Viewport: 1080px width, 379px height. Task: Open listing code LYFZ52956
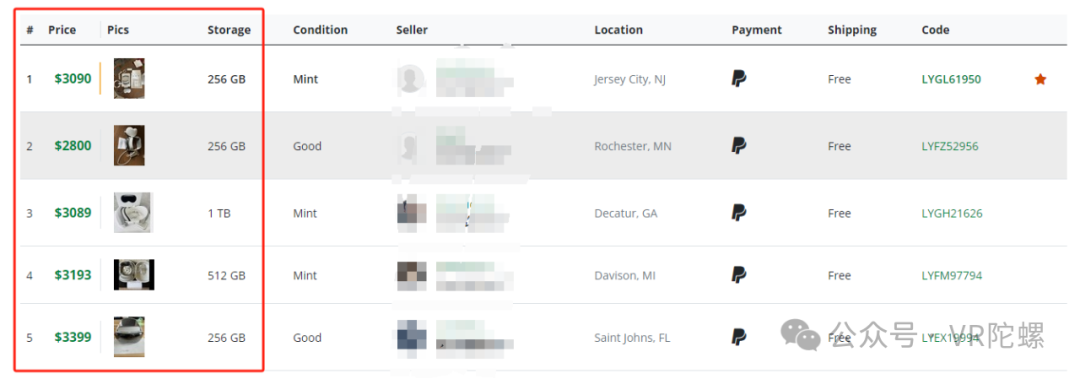point(950,146)
